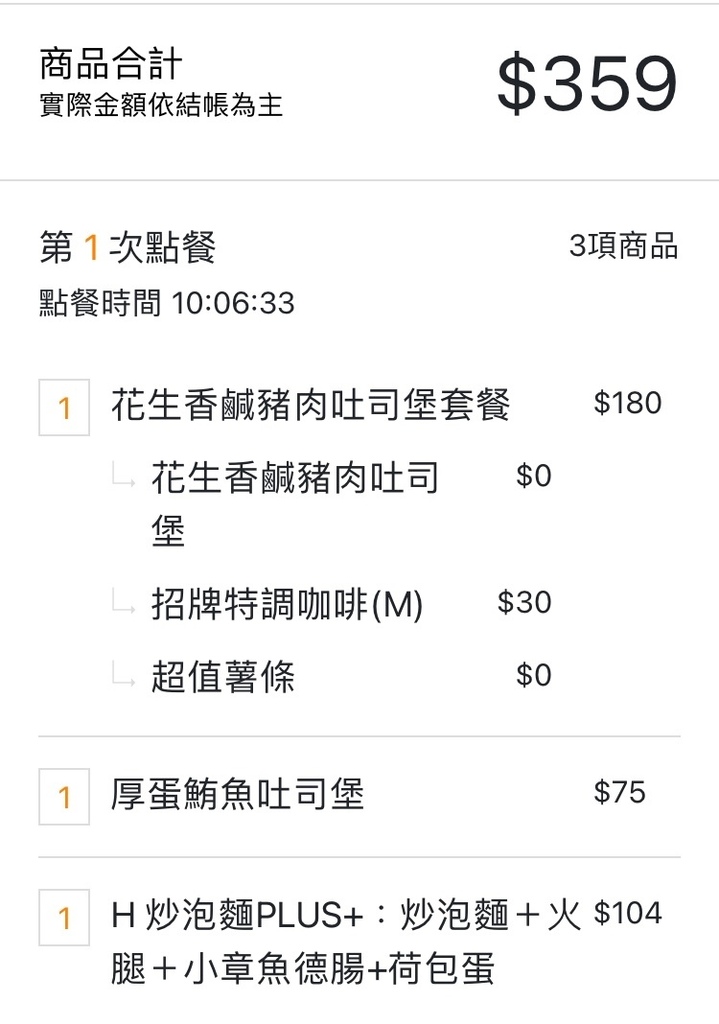Open the 厚蛋鮪魚吐司堡 item
Image resolution: width=719 pixels, height=1024 pixels.
pos(238,795)
